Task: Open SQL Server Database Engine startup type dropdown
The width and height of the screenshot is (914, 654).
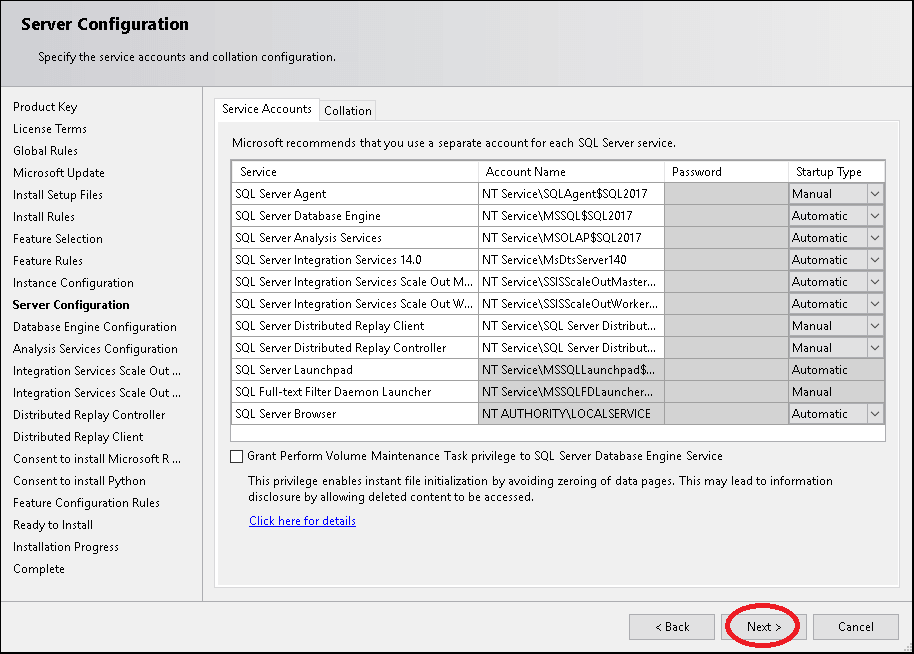Action: coord(874,216)
